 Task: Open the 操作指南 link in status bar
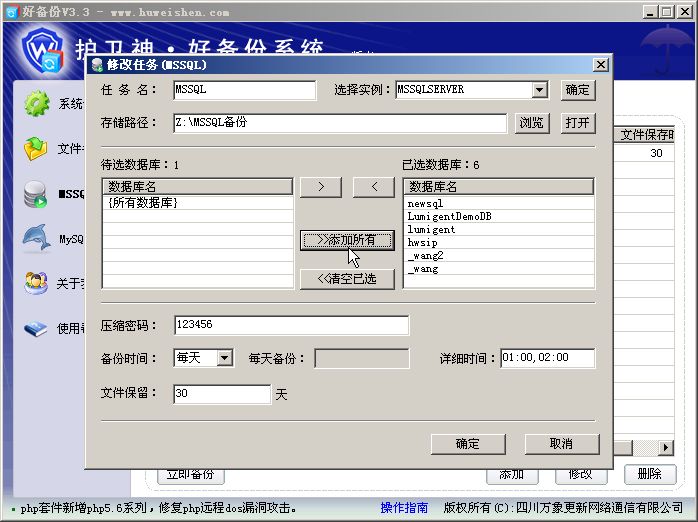[x=404, y=508]
